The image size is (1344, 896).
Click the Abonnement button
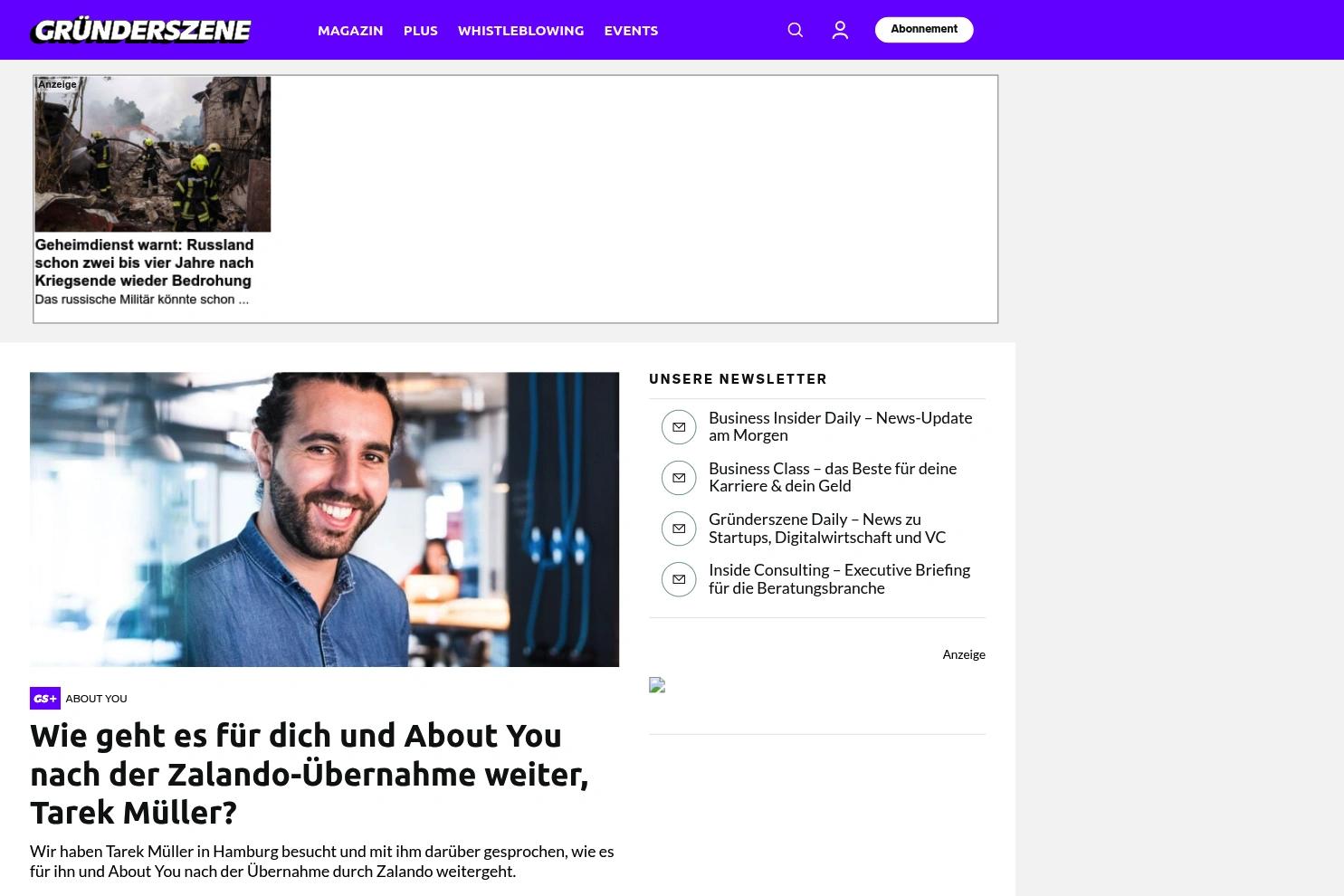click(x=924, y=30)
